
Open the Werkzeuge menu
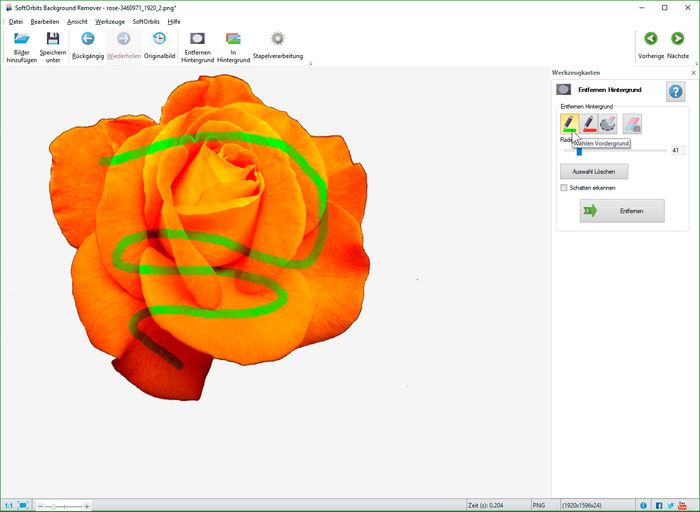point(110,21)
